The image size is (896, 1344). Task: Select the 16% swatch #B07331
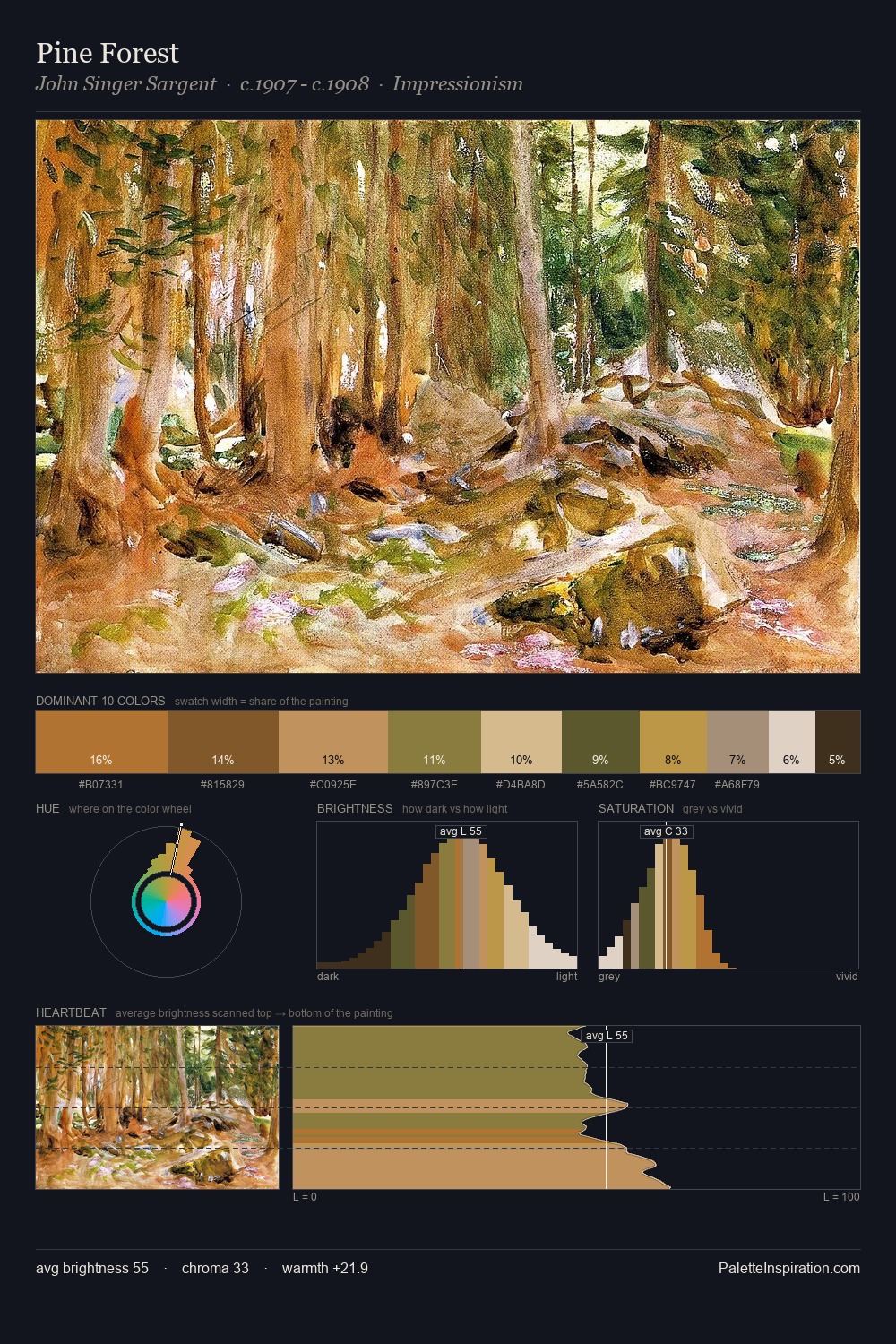tap(101, 742)
